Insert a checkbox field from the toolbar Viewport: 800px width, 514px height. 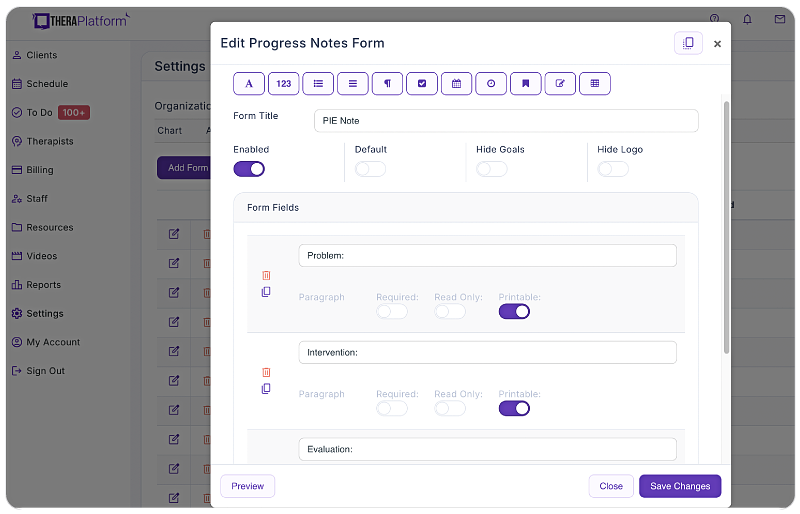pyautogui.click(x=422, y=84)
